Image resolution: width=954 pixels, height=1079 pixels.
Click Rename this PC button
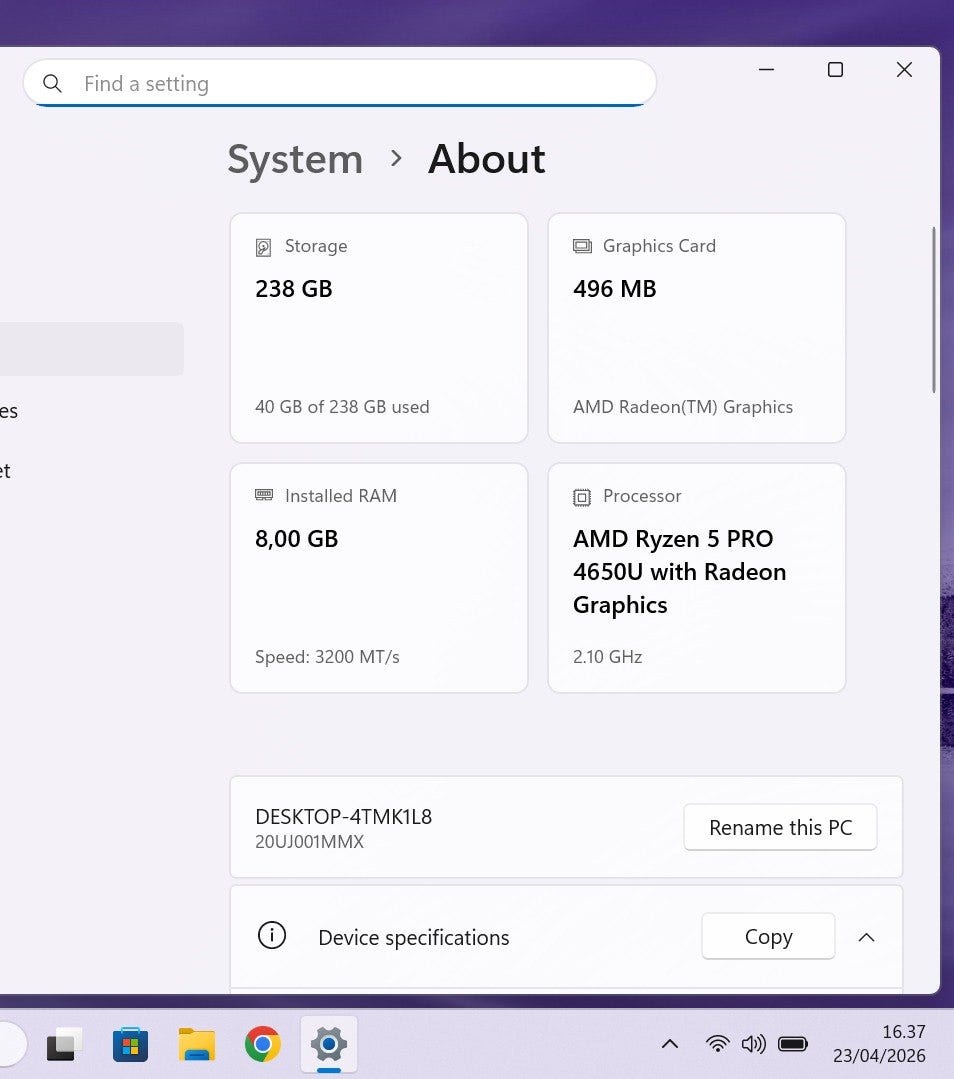(x=780, y=827)
